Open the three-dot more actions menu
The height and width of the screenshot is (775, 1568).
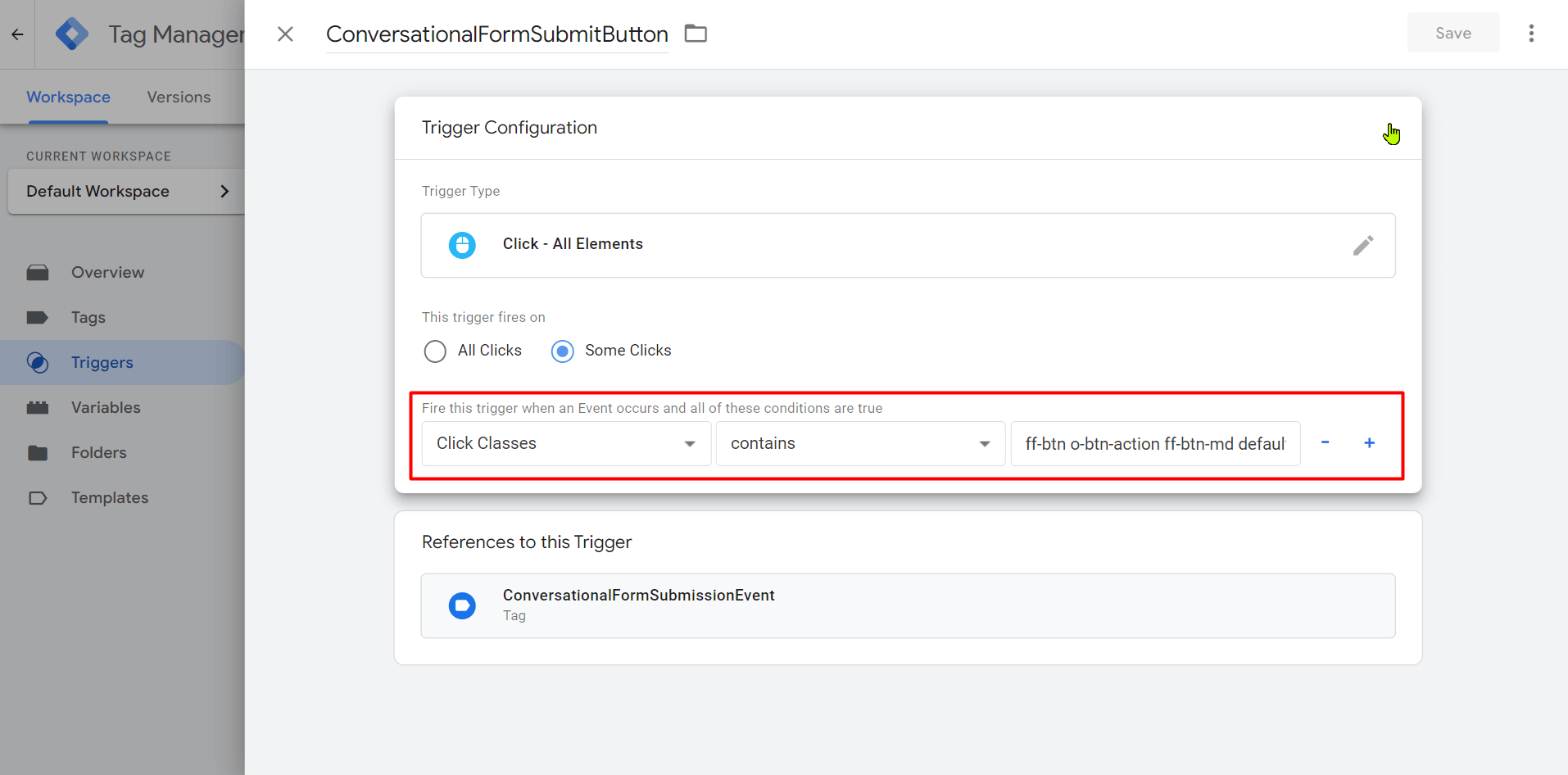1531,34
